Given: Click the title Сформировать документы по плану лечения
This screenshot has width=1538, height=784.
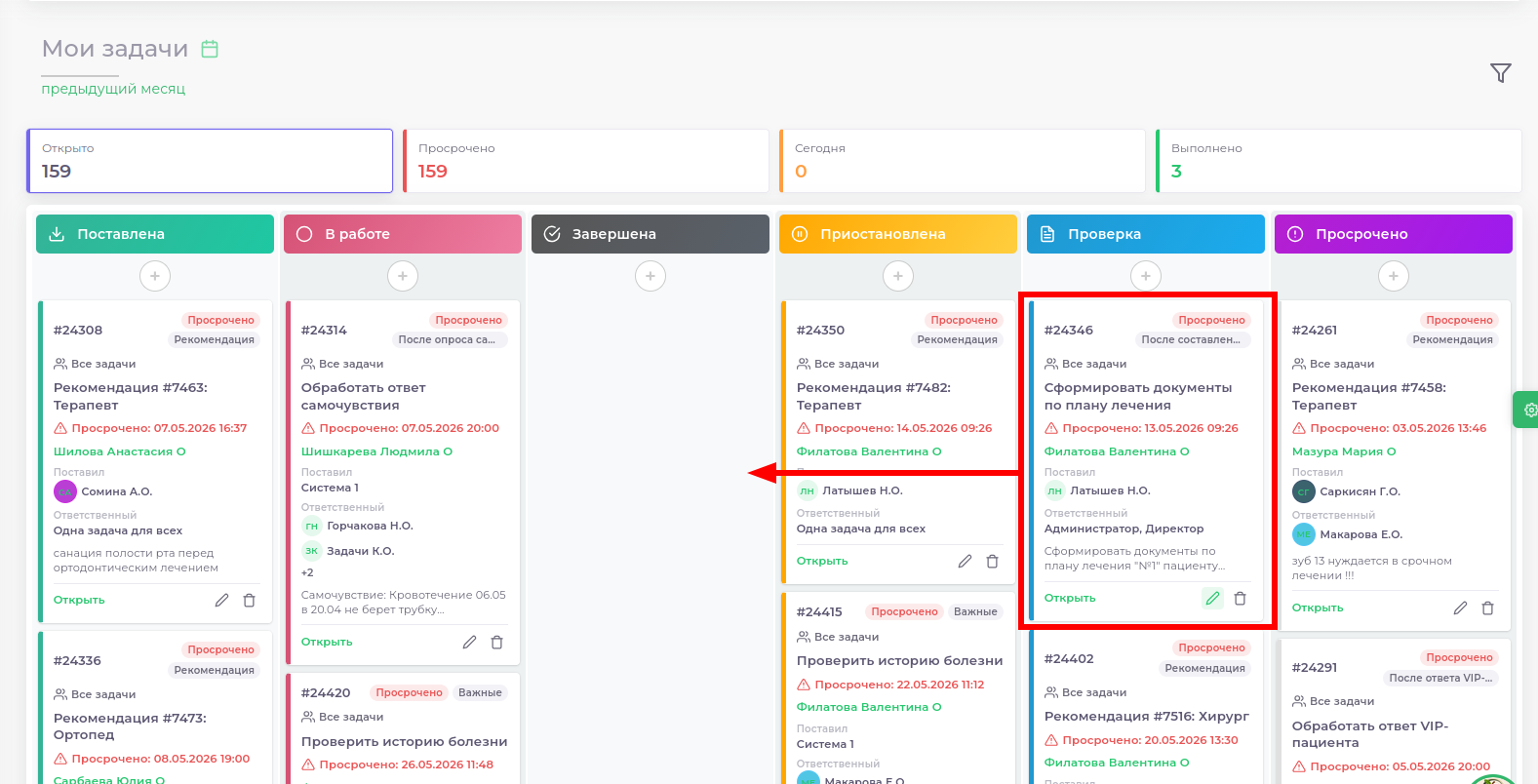Looking at the screenshot, I should tap(1138, 397).
